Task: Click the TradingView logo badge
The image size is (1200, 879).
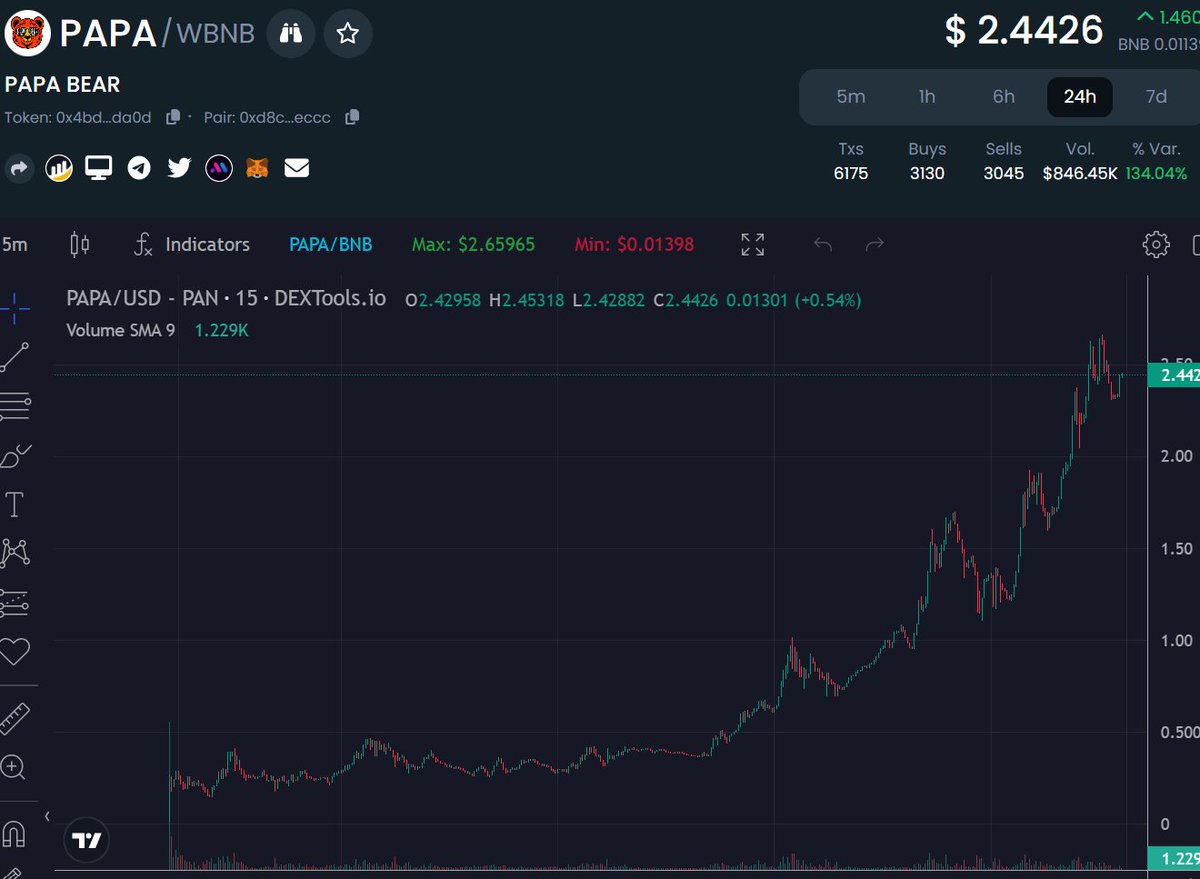Action: [x=88, y=840]
